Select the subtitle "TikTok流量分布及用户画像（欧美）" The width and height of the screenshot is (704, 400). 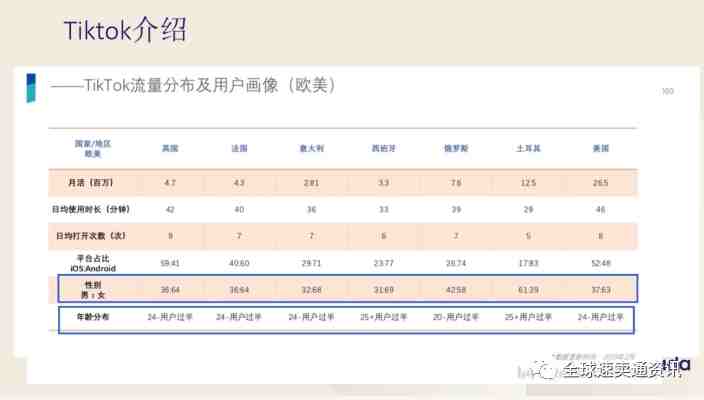click(x=210, y=85)
